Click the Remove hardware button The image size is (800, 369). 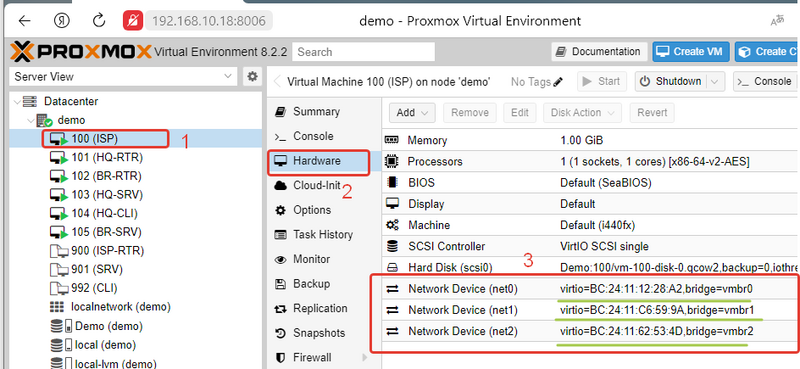pos(469,113)
